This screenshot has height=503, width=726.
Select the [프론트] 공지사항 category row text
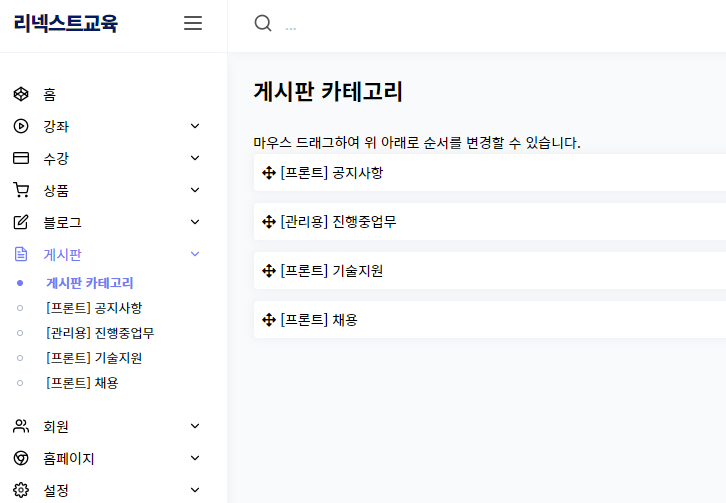[x=332, y=172]
